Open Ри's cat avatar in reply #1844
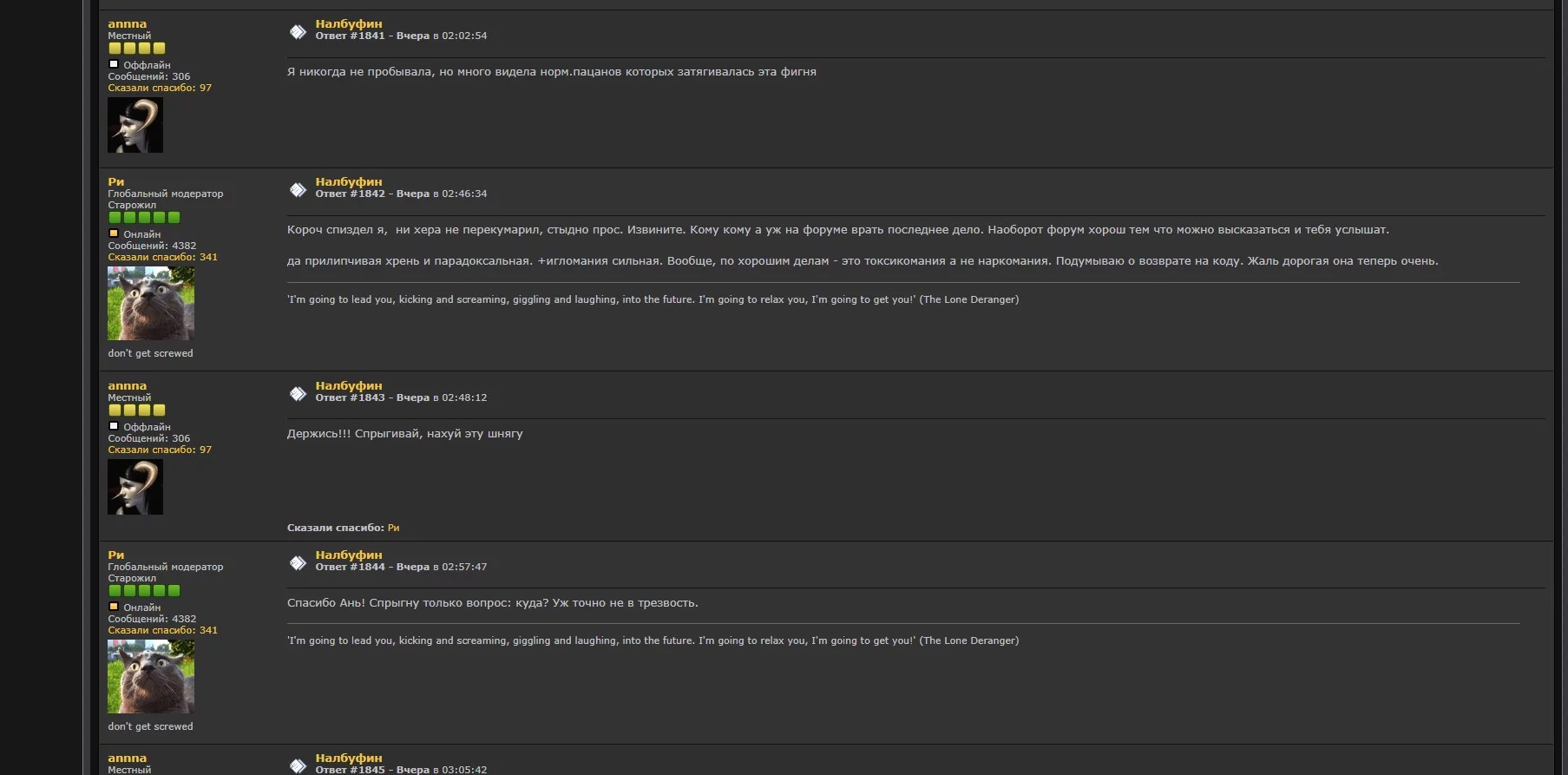The width and height of the screenshot is (1568, 775). point(151,677)
